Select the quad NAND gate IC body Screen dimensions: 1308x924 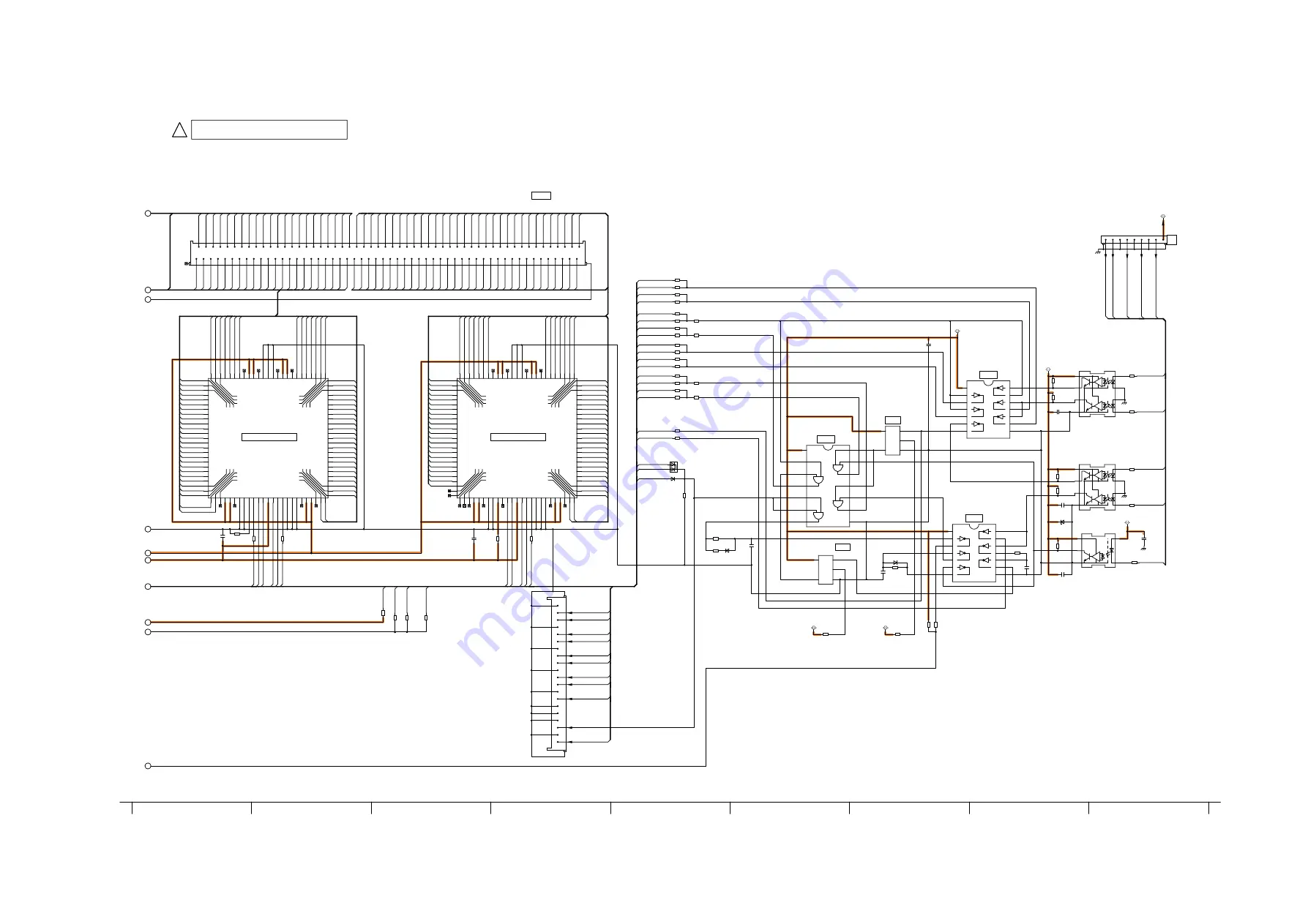click(828, 486)
